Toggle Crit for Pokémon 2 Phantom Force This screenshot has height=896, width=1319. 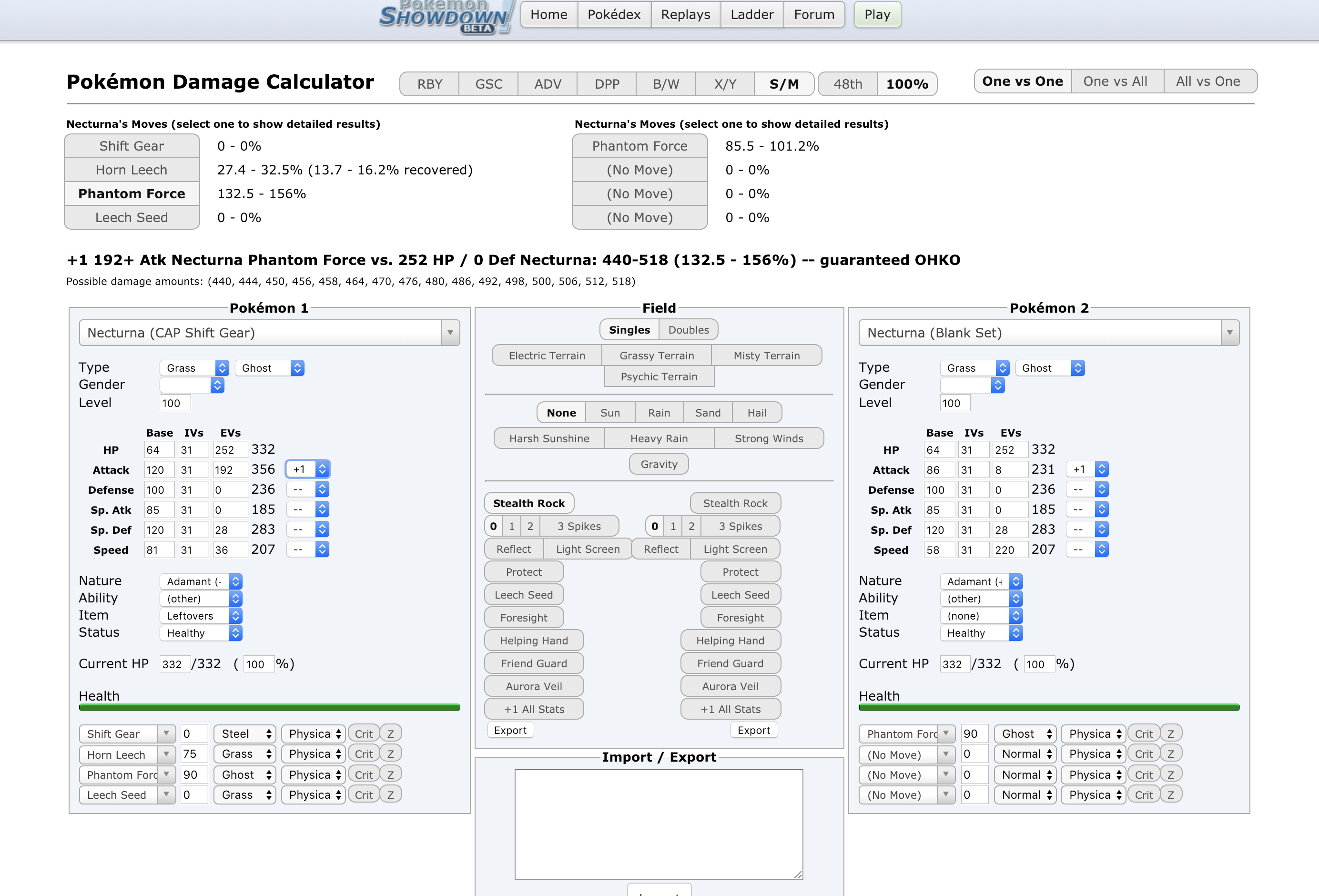click(1144, 733)
